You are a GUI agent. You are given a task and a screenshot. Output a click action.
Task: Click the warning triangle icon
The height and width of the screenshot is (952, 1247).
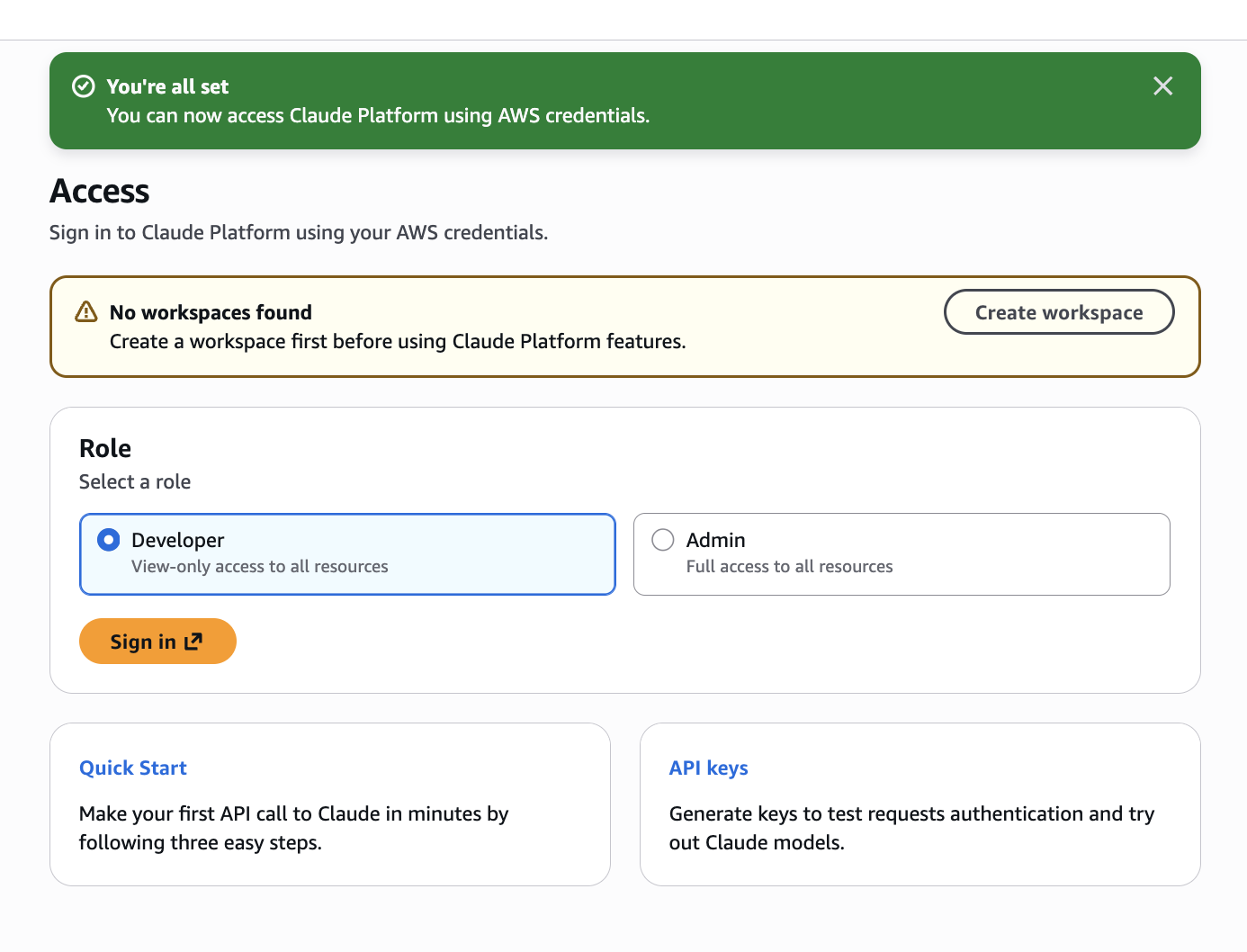85,311
